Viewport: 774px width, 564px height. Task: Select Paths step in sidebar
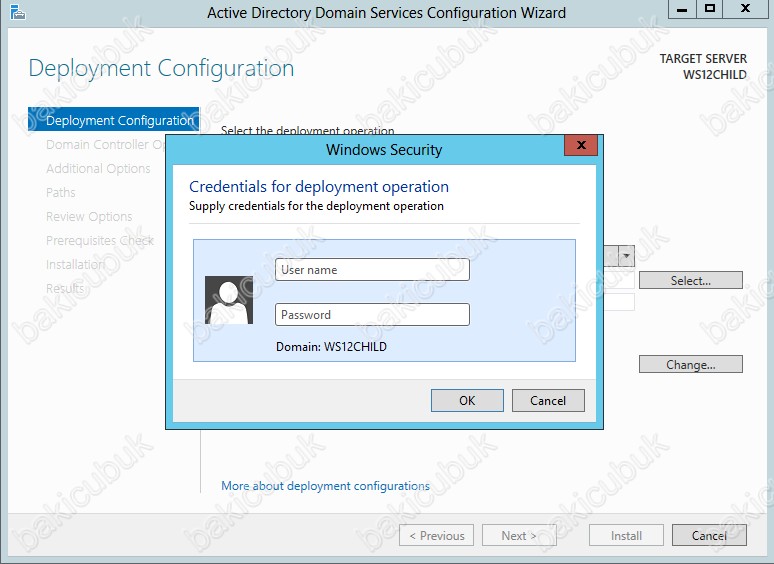(x=61, y=192)
